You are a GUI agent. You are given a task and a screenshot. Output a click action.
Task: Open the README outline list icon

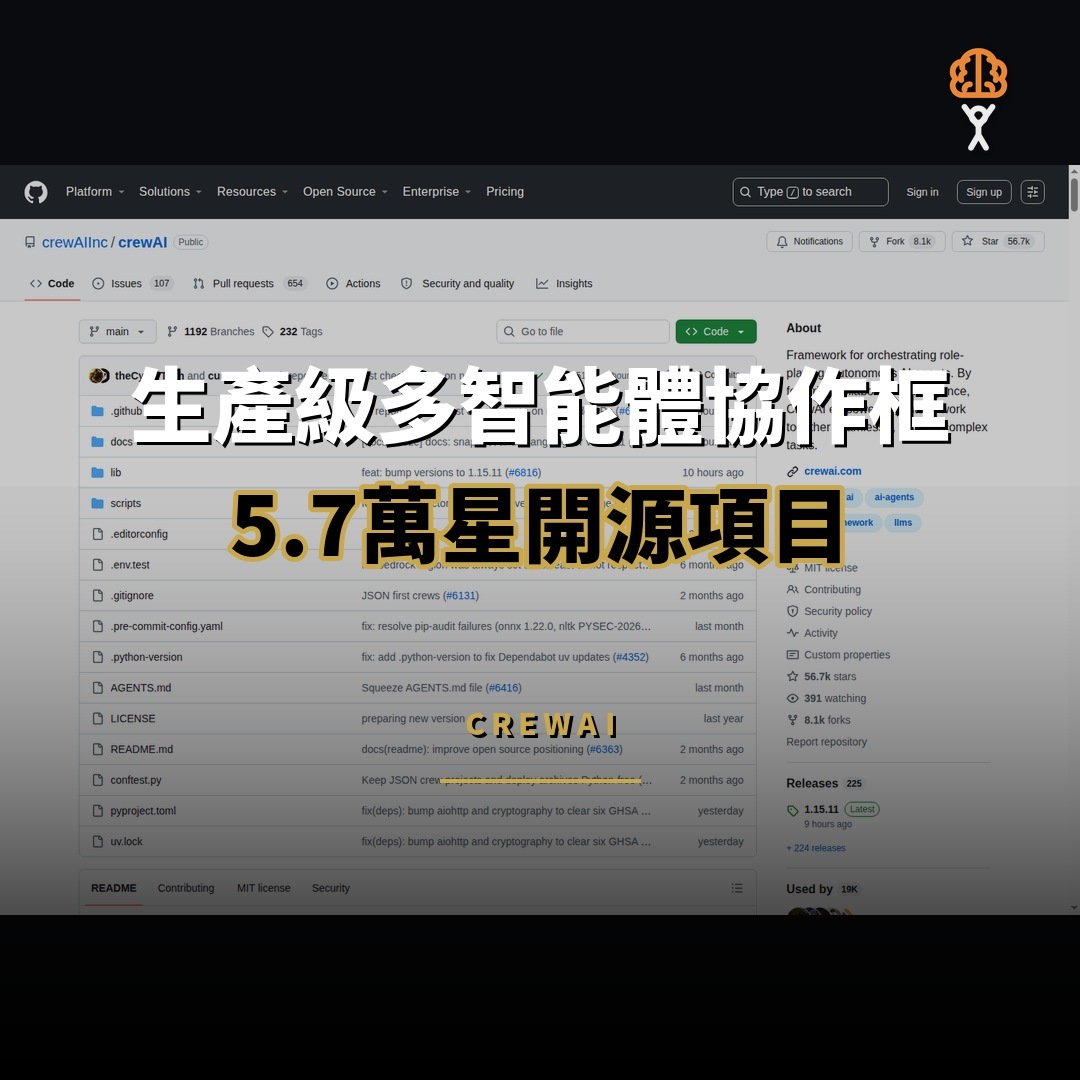736,889
